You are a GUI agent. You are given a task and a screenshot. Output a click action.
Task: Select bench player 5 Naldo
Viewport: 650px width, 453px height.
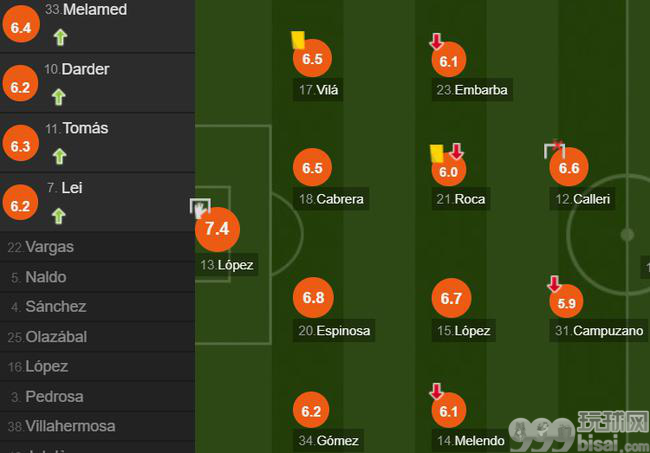point(97,277)
